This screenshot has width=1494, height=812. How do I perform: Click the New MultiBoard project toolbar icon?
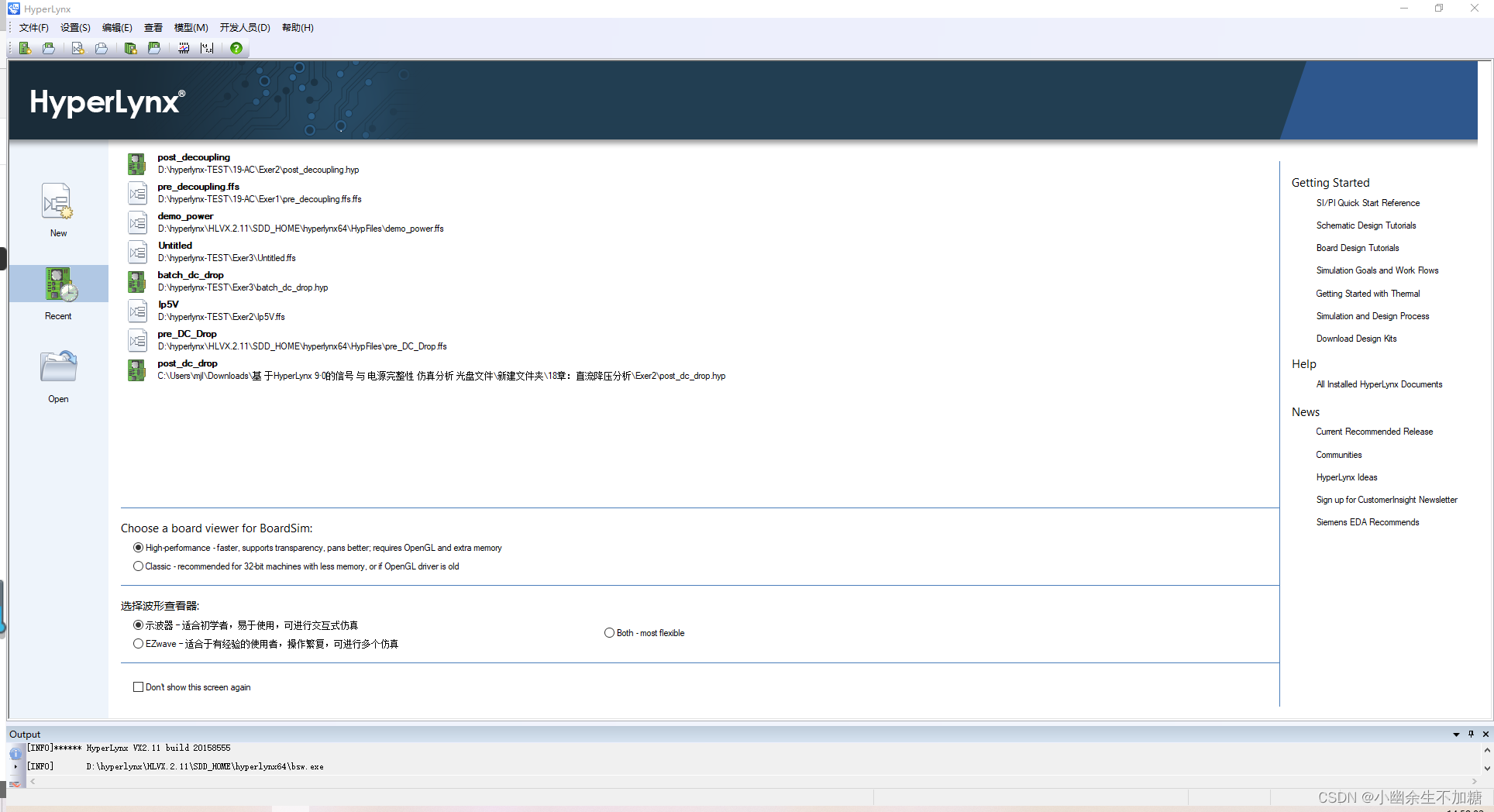click(x=130, y=48)
